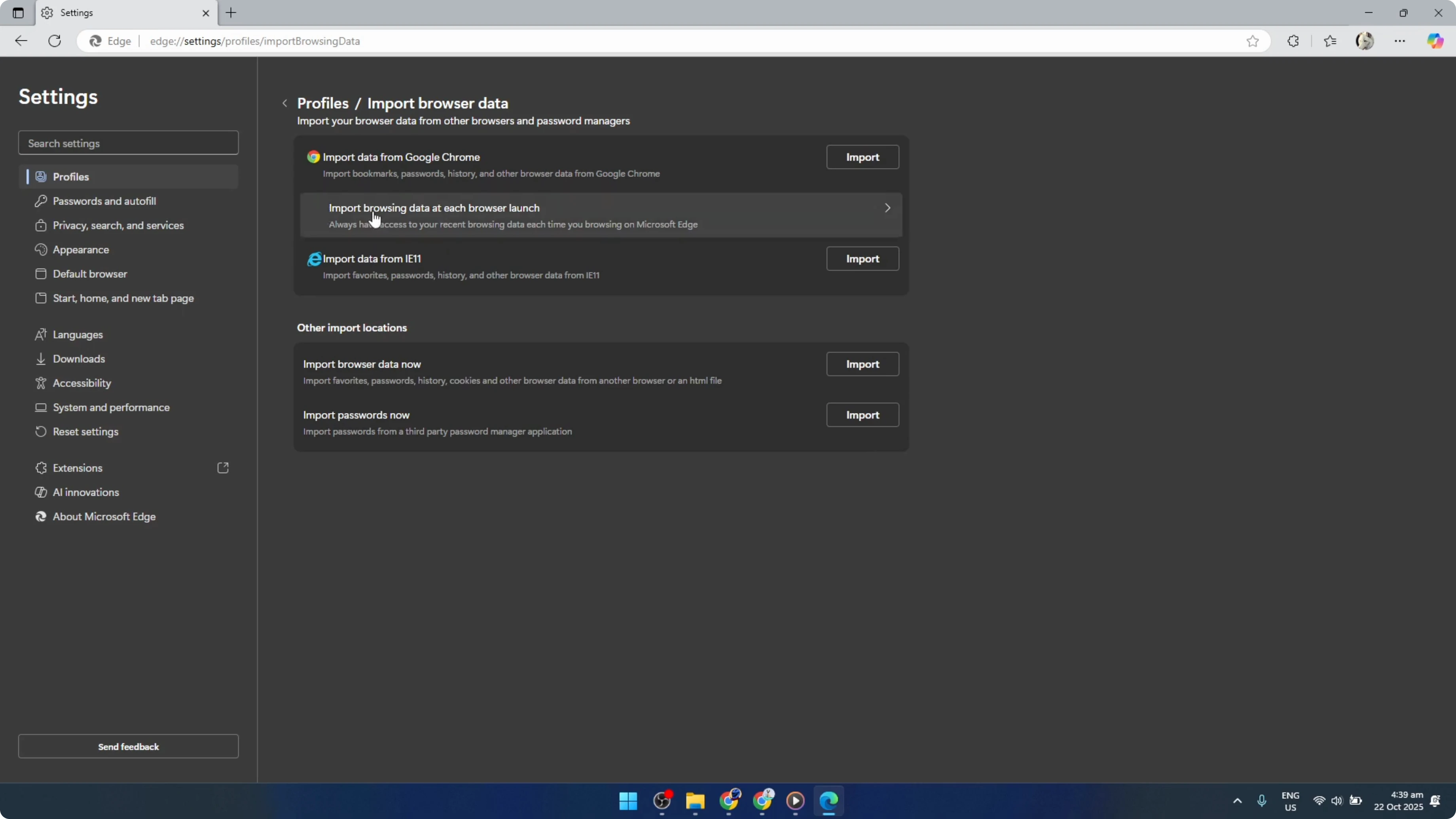1456x819 pixels.
Task: Click the microphone tray icon
Action: 1262,801
